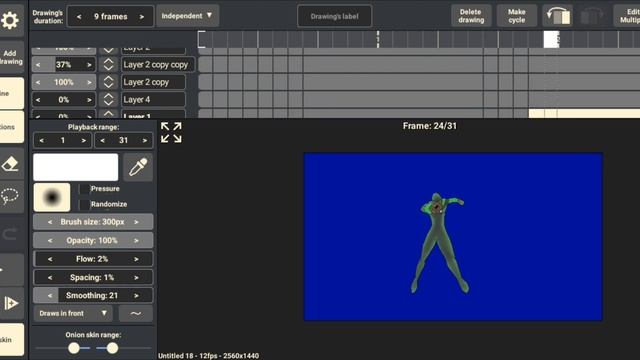
Task: Click the highlighted white timeline frame marker
Action: tap(551, 40)
